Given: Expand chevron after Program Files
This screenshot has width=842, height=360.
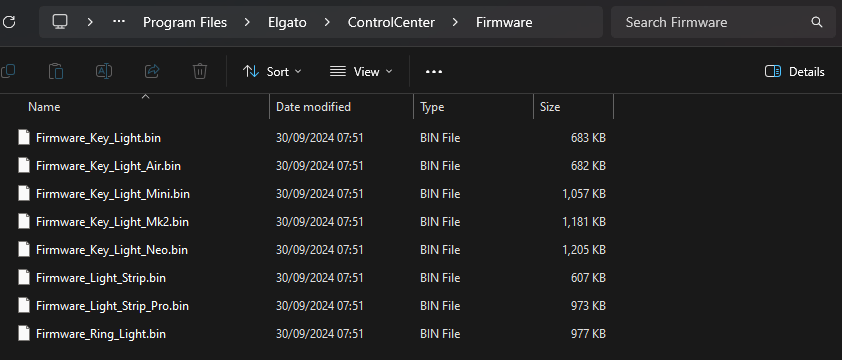Looking at the screenshot, I should 247,22.
